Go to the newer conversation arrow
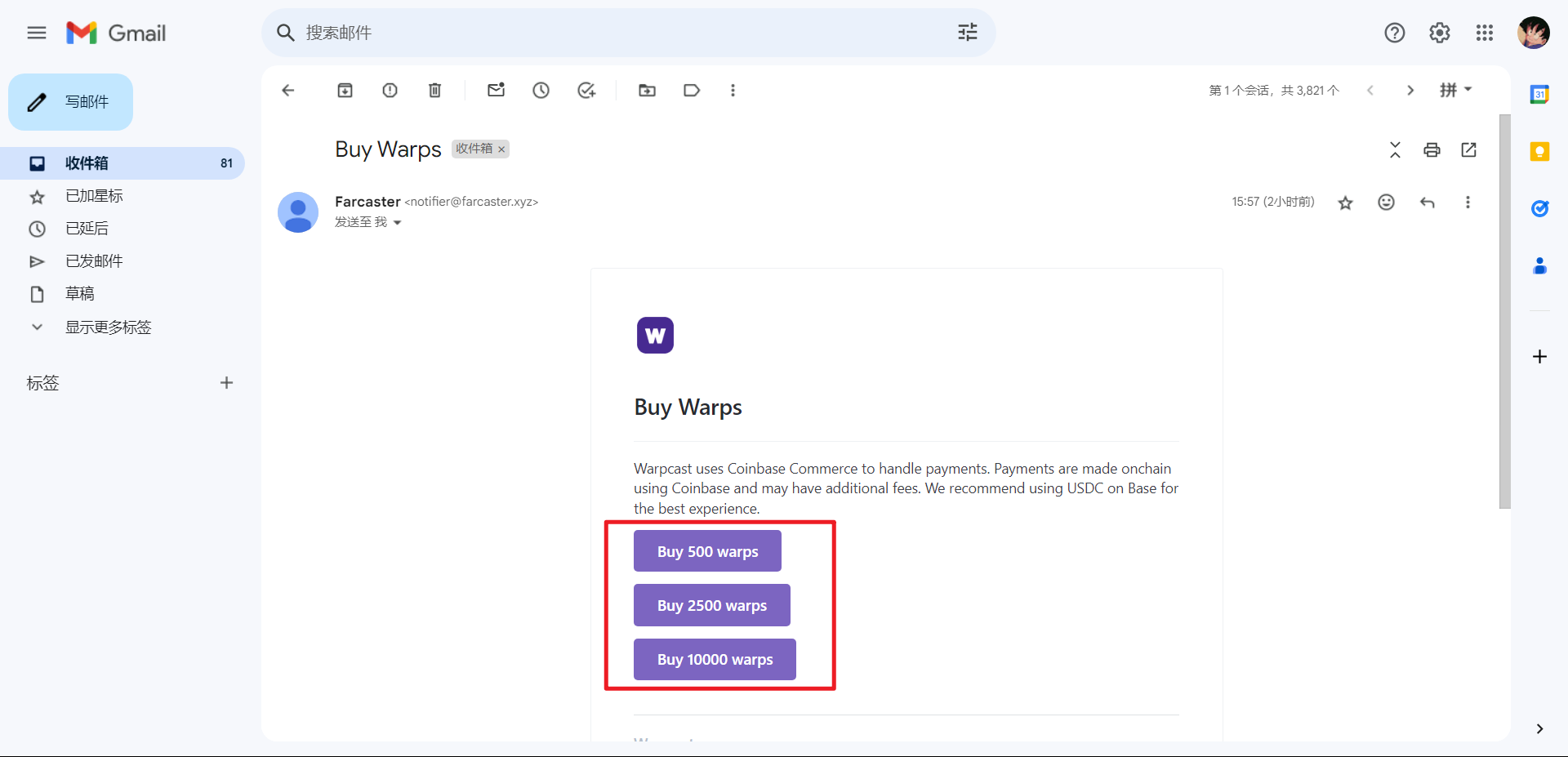This screenshot has width=1568, height=757. point(1370,90)
